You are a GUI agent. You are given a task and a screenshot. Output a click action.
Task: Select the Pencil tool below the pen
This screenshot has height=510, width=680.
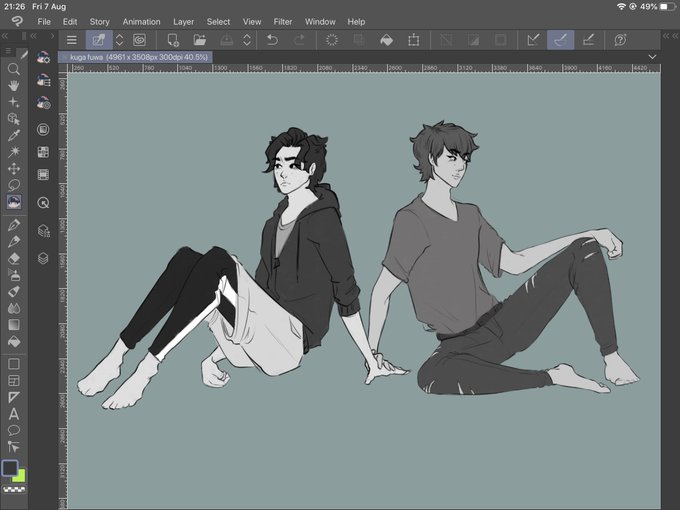[x=14, y=242]
